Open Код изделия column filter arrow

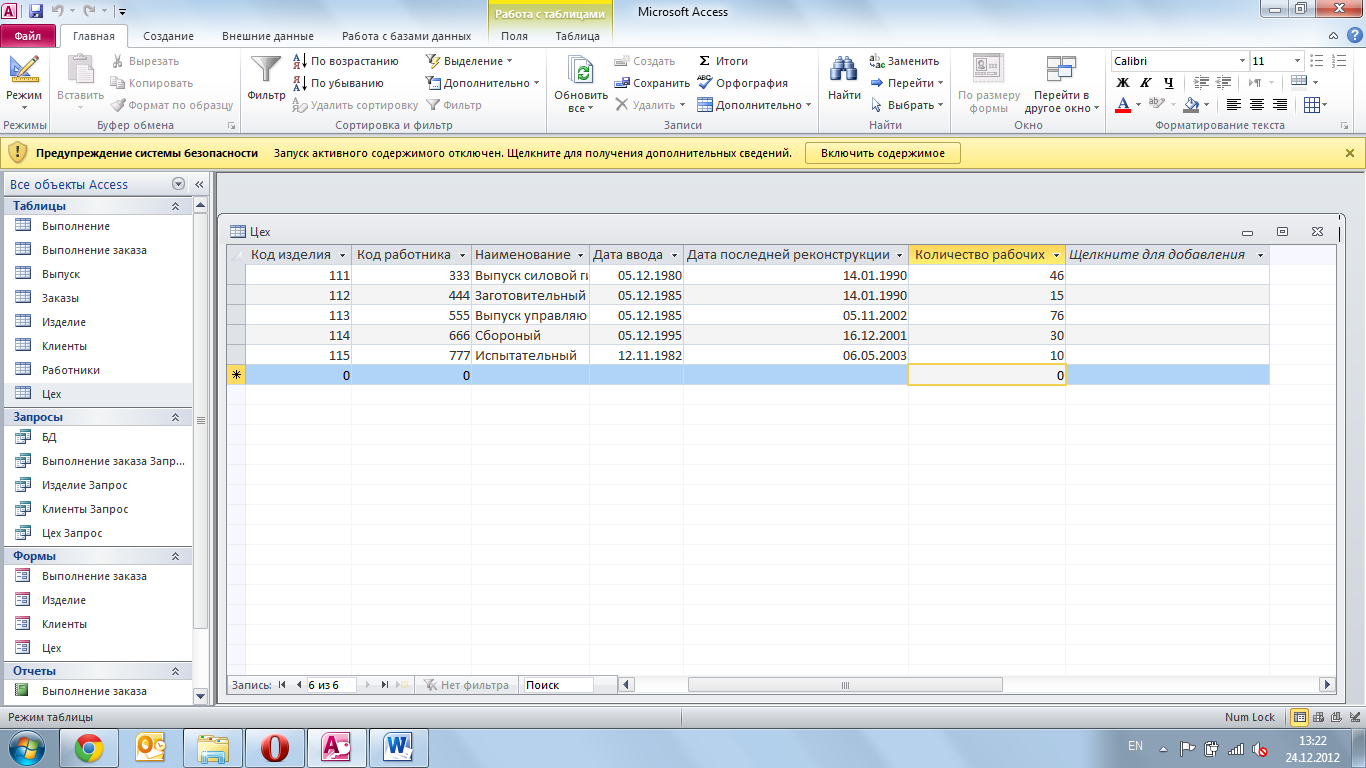(x=343, y=255)
